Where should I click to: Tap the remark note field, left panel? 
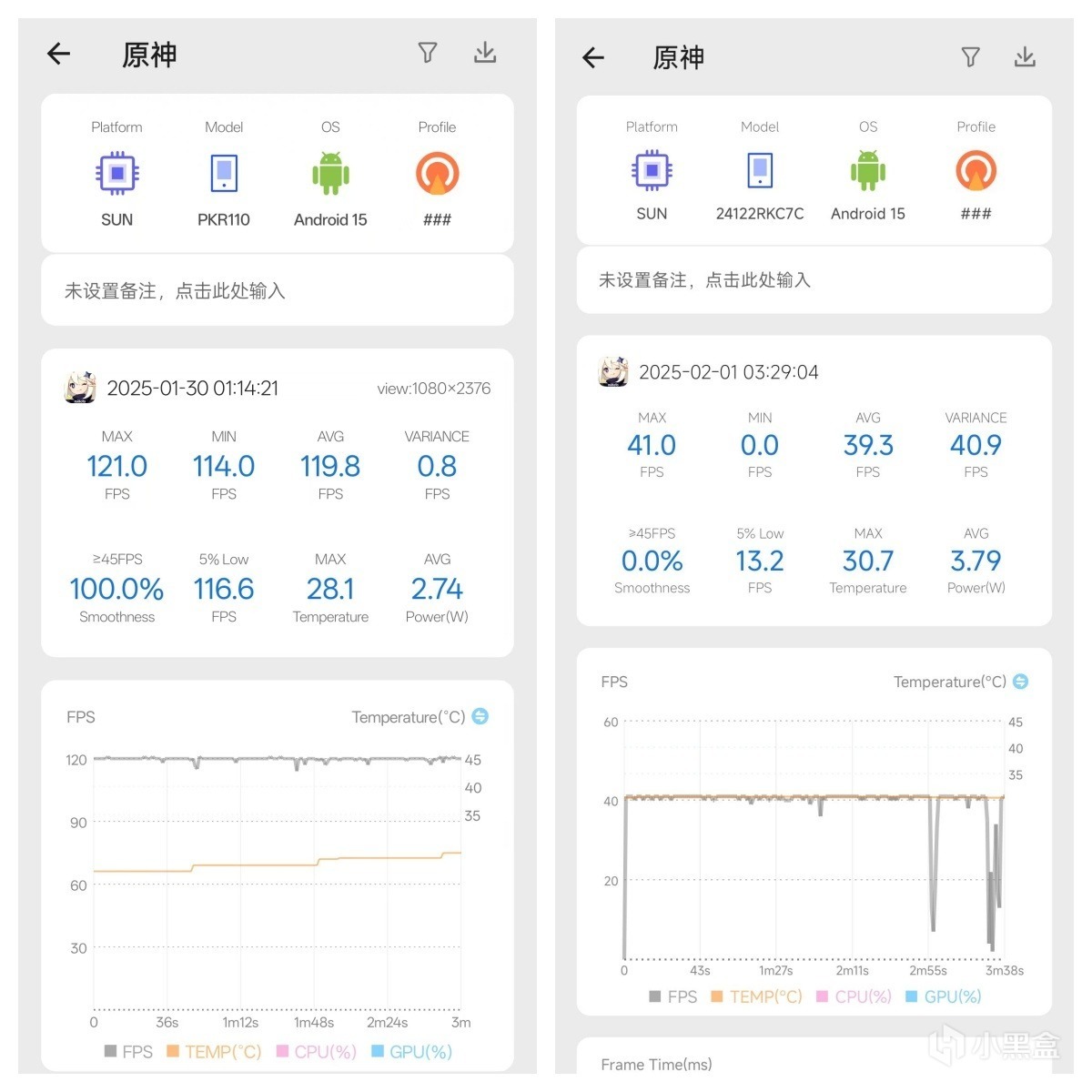pos(278,290)
